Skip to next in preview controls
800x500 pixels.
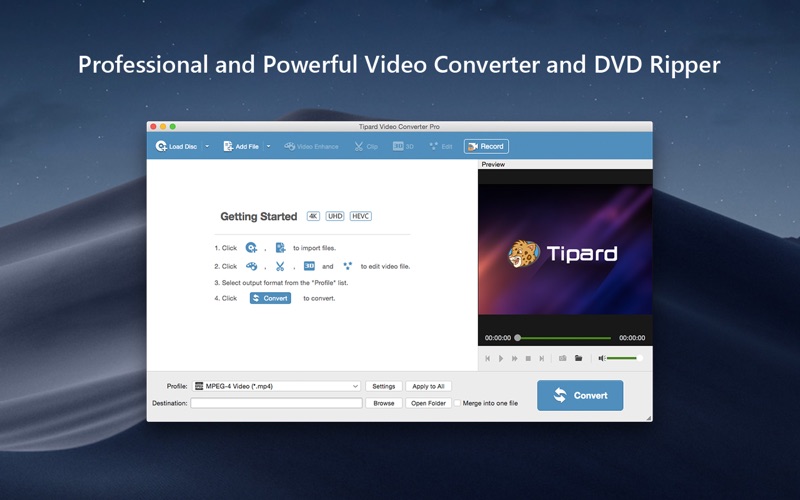[x=542, y=359]
